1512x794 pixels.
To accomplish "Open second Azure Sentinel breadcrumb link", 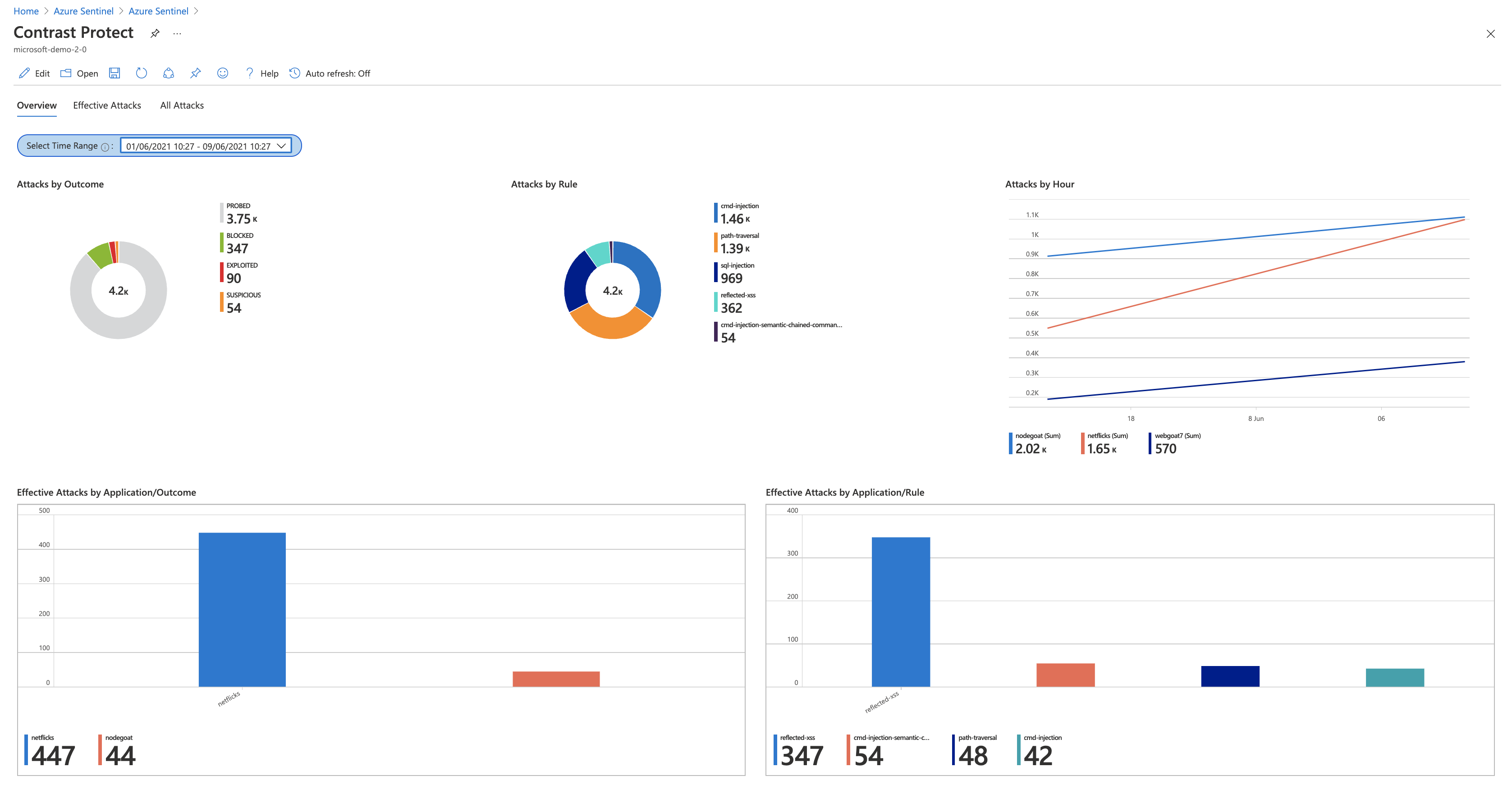I will click(159, 11).
